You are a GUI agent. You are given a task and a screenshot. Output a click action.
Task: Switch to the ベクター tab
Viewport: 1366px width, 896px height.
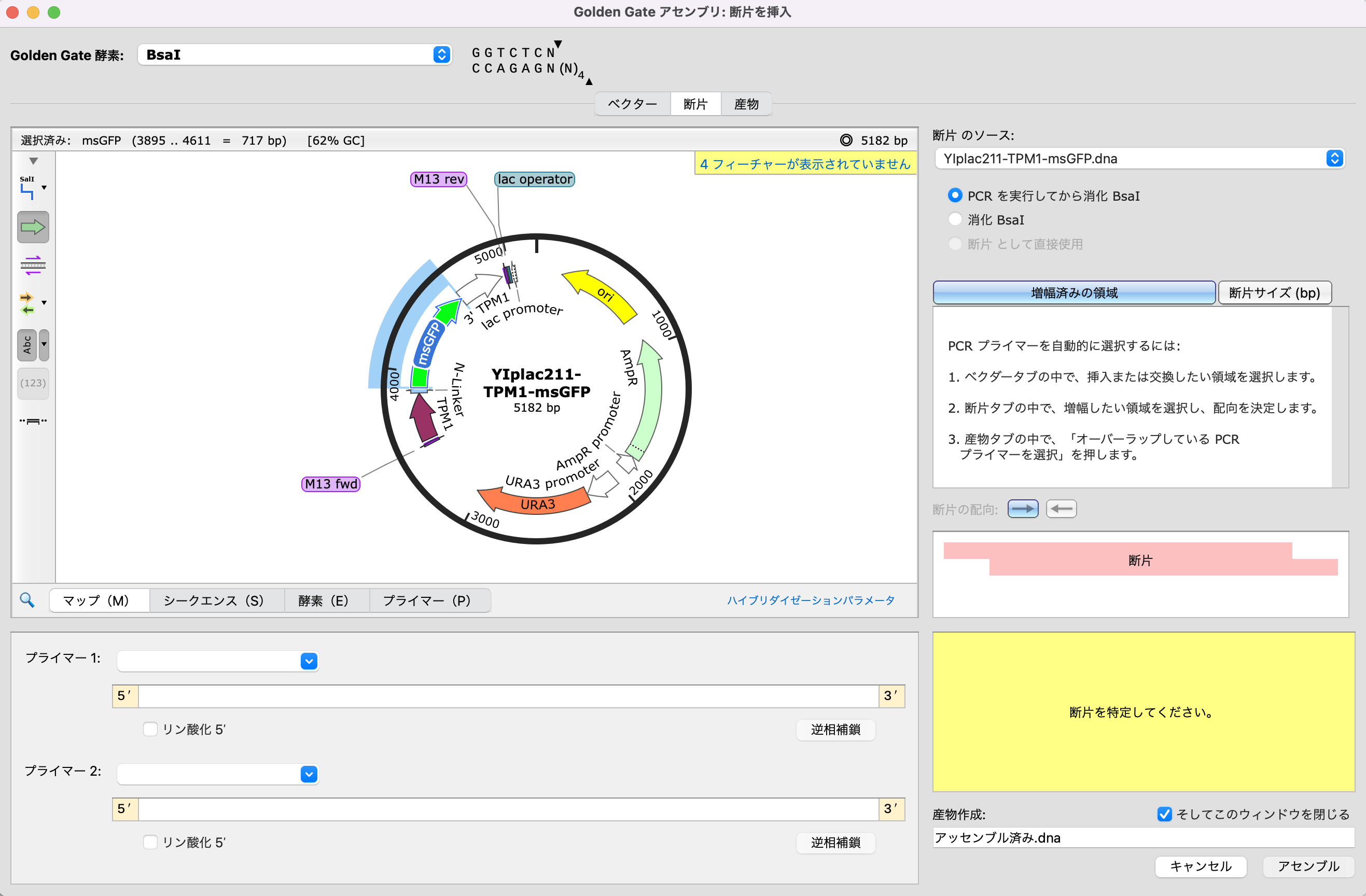tap(632, 104)
